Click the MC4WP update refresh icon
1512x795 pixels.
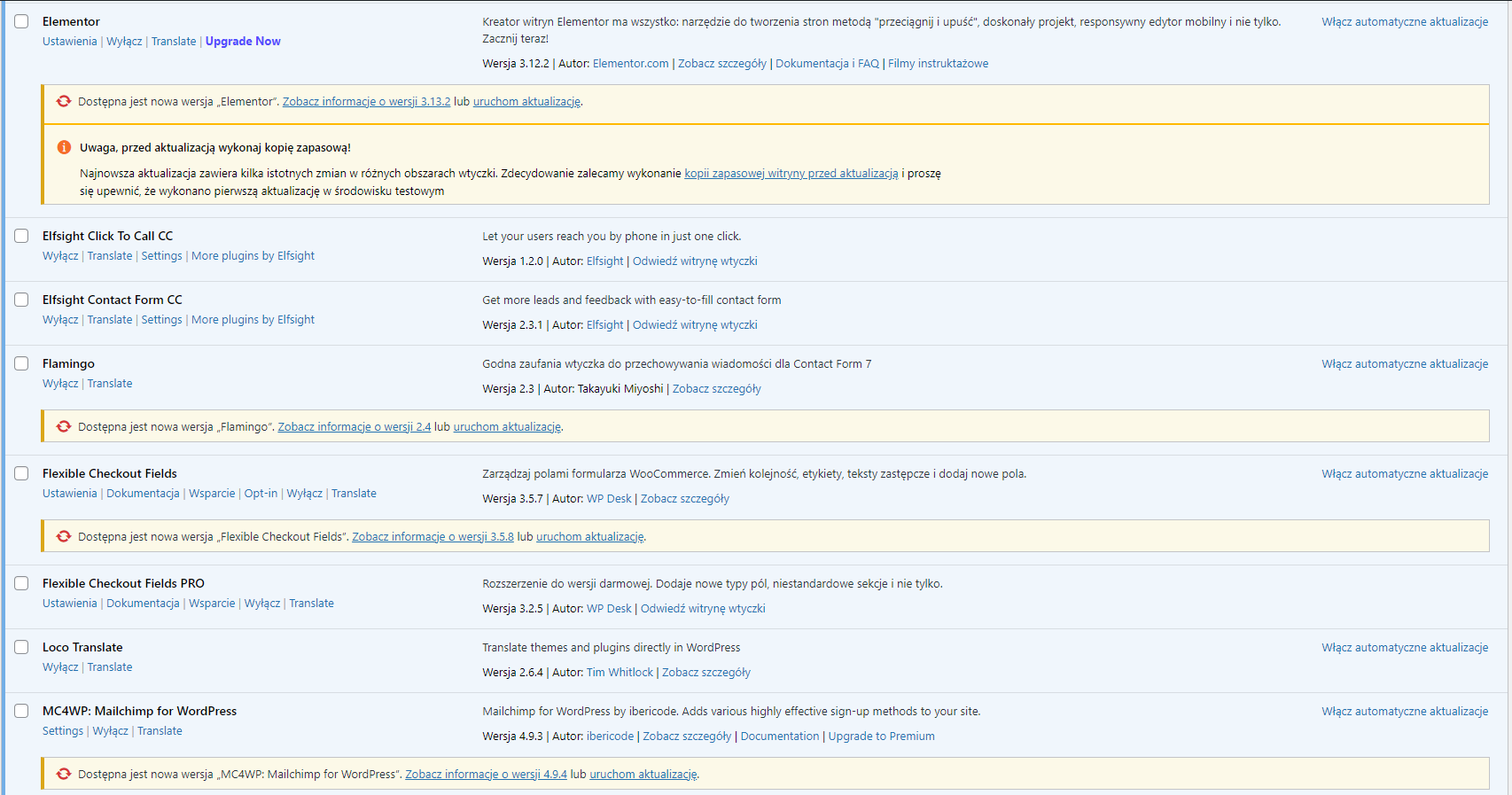click(x=64, y=774)
